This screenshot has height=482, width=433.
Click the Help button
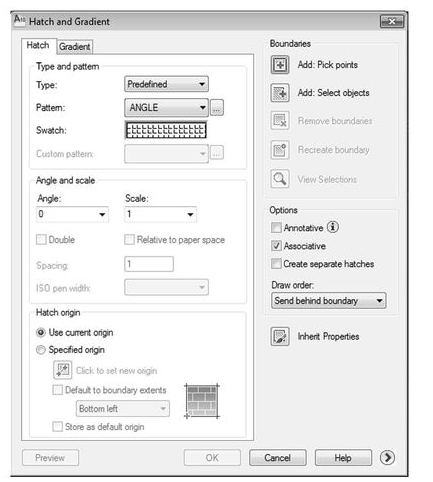tap(343, 458)
